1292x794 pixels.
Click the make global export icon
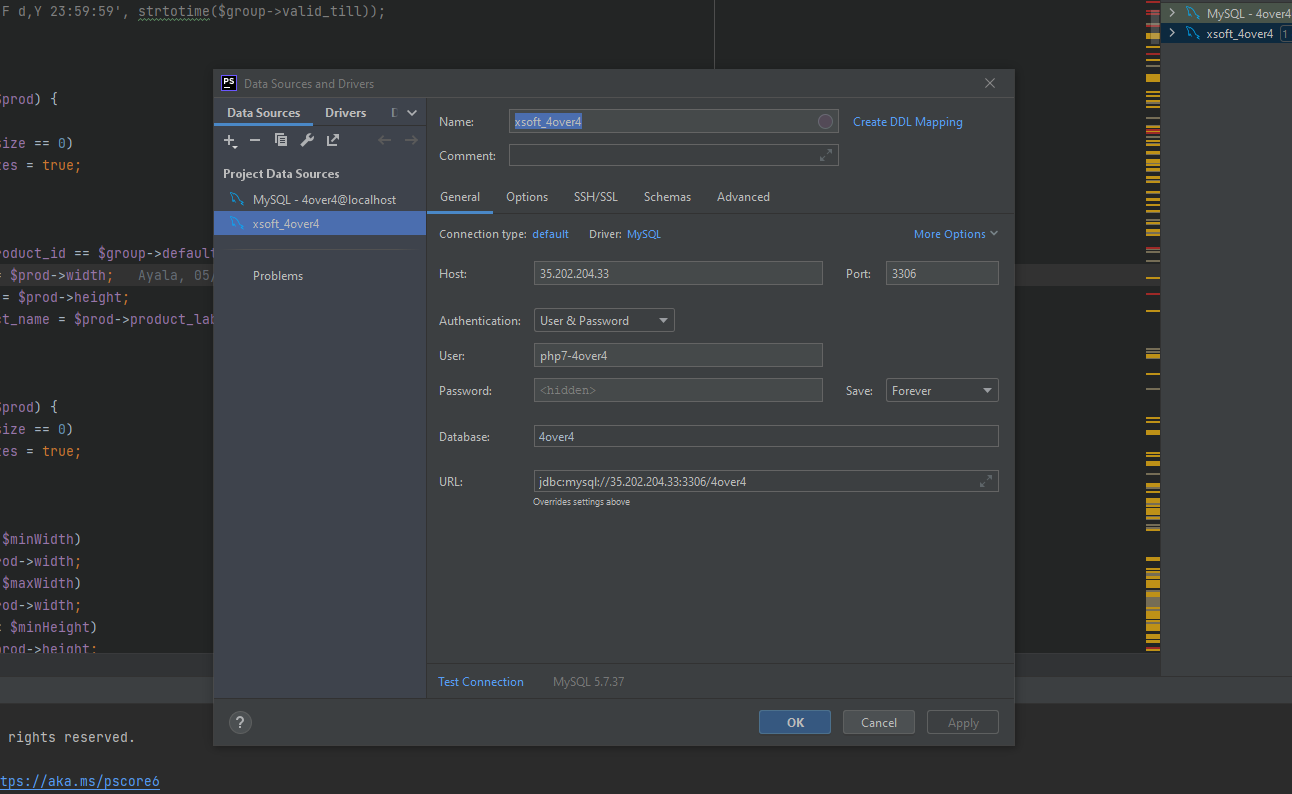[333, 141]
